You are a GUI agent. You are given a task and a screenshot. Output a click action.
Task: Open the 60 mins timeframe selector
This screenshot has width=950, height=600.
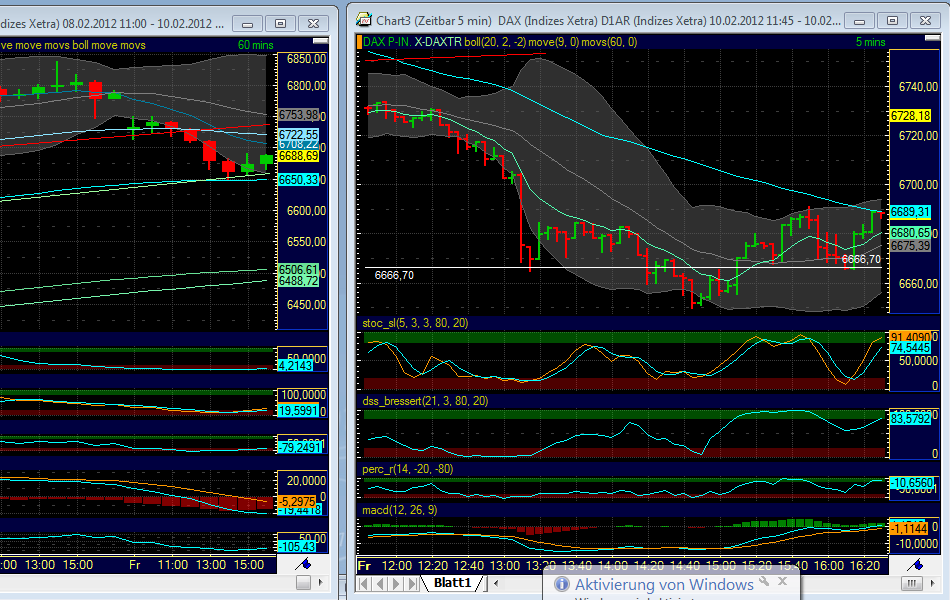pos(258,44)
